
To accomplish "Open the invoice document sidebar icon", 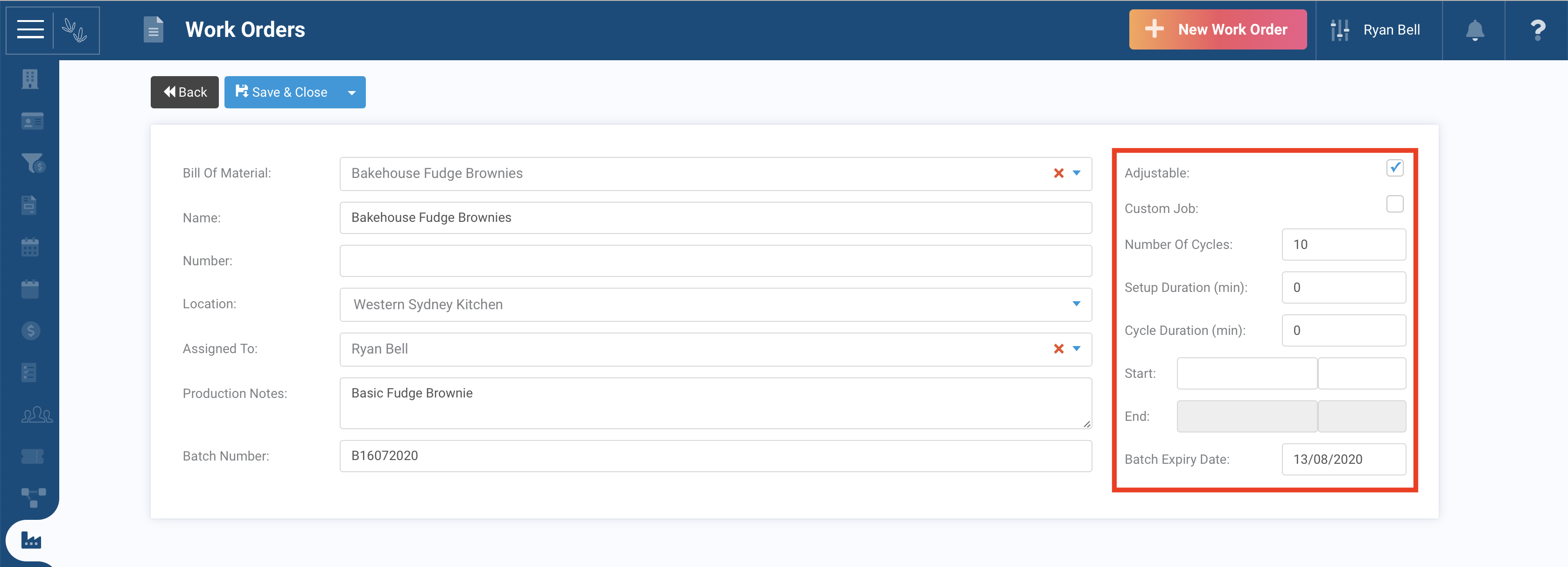I will coord(29,205).
